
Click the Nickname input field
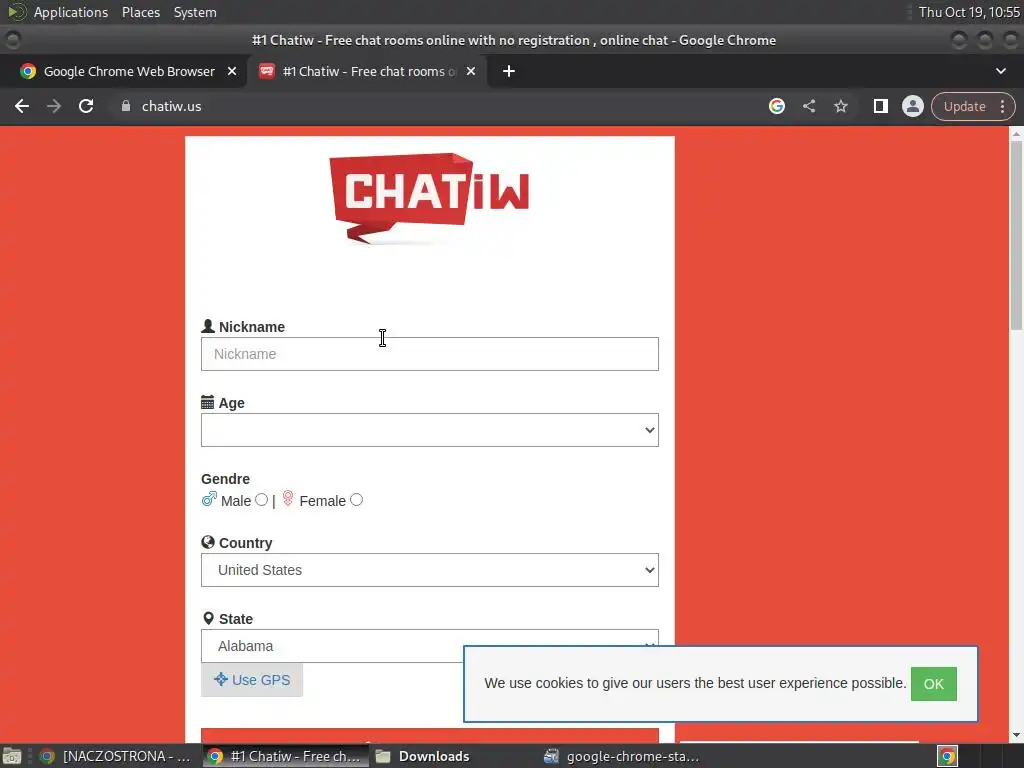coord(430,354)
